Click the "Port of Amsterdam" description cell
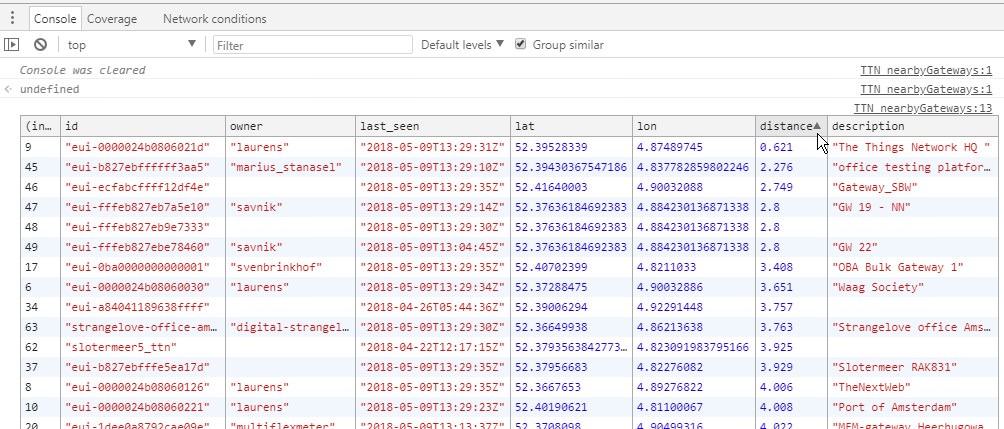The image size is (1004, 429). (x=912, y=407)
